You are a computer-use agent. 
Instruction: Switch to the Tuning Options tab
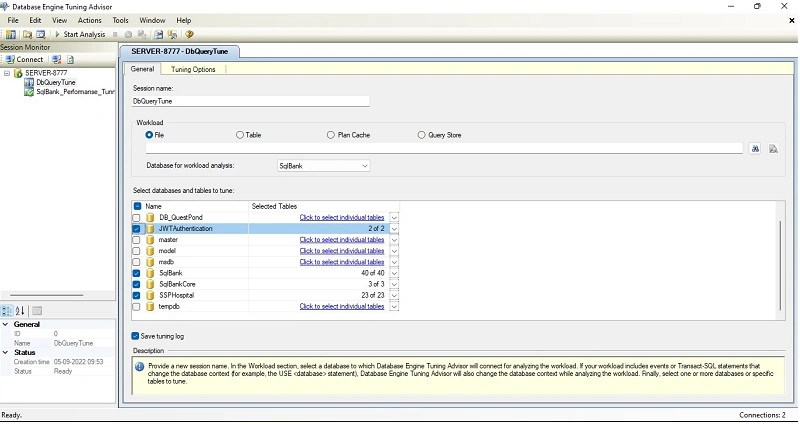tap(193, 69)
